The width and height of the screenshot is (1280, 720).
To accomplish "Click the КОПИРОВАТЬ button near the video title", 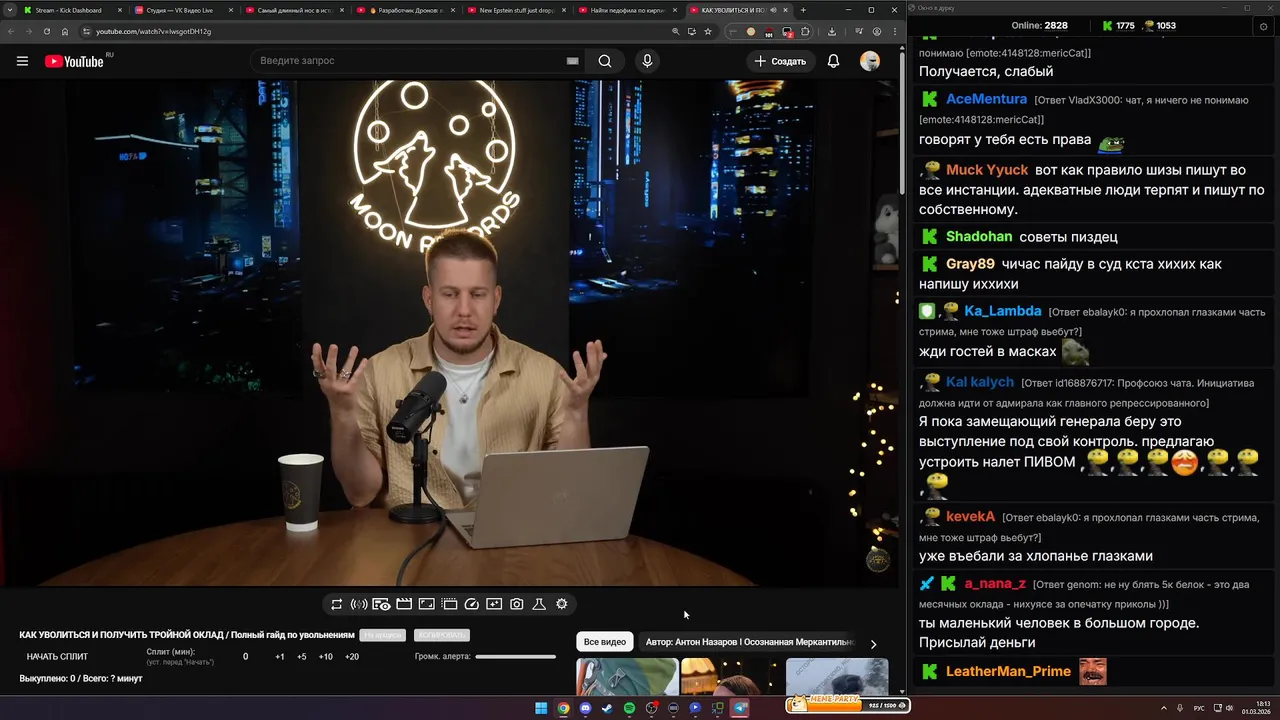I will (441, 635).
